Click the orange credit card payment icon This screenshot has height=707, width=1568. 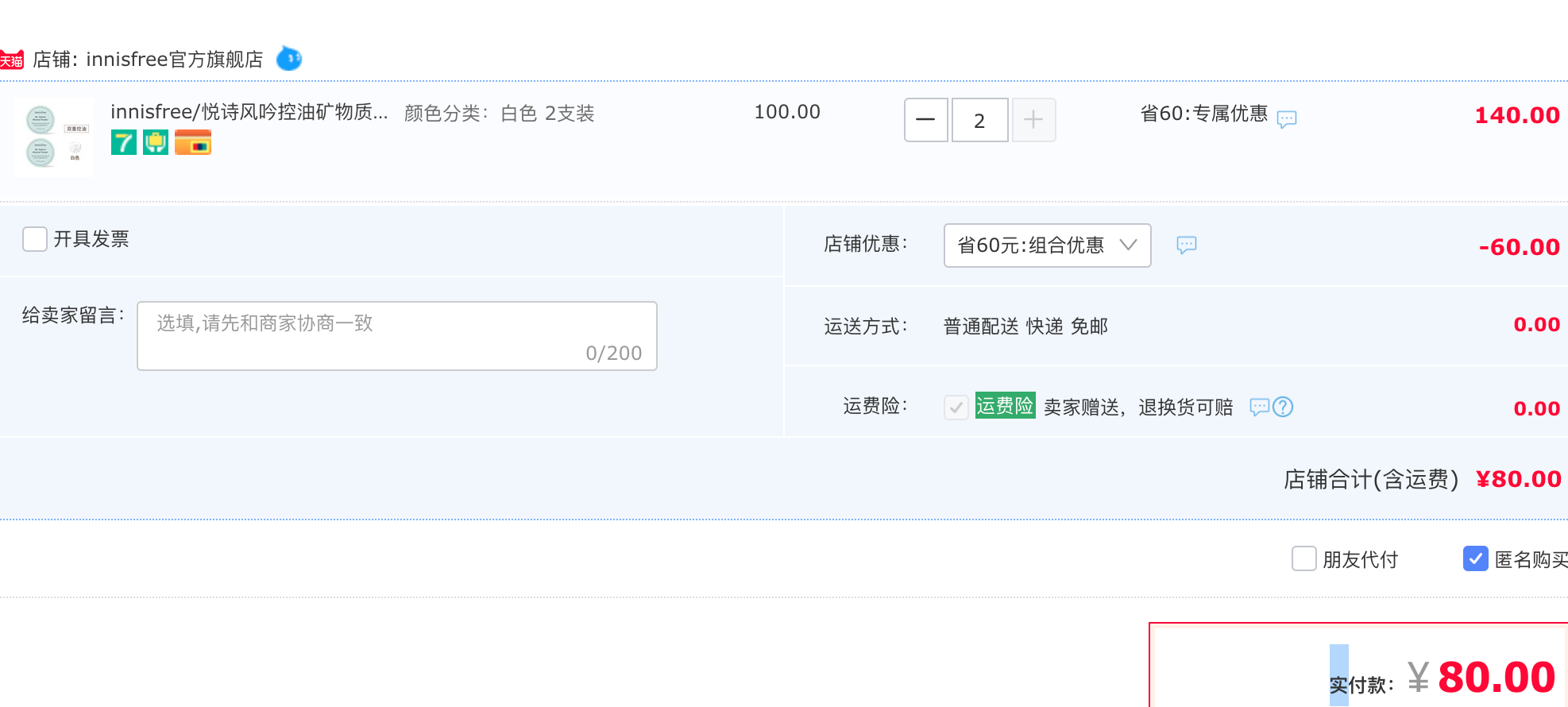click(x=193, y=142)
